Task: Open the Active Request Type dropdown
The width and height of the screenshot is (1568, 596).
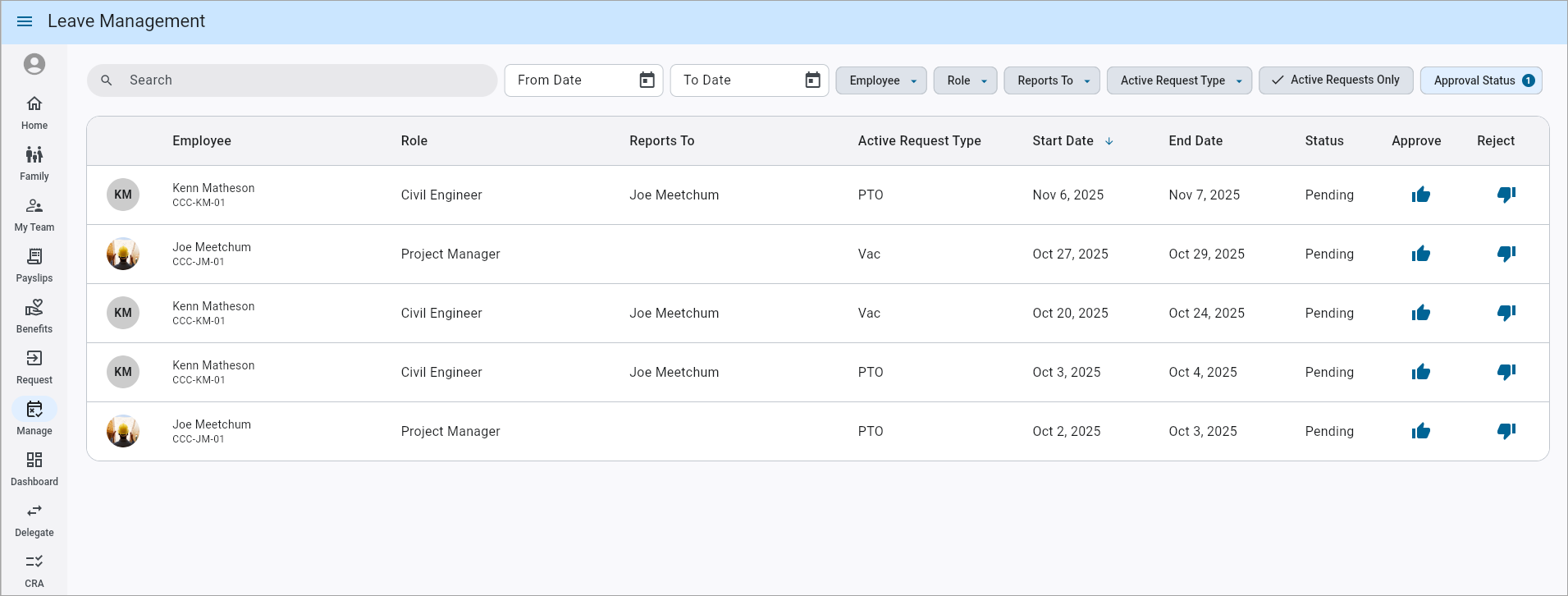Action: (x=1178, y=80)
